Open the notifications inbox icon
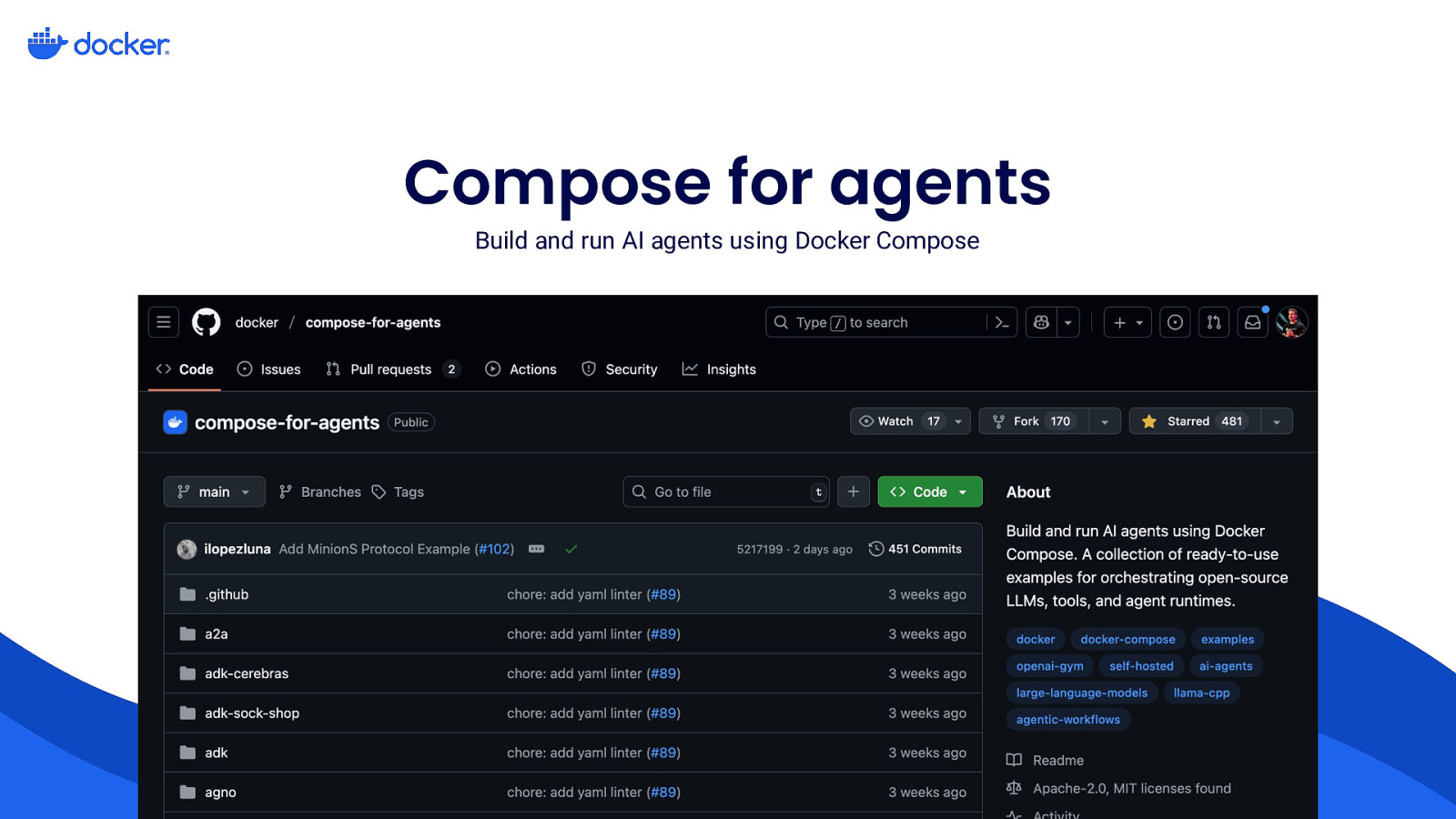Viewport: 1456px width, 819px height. click(x=1253, y=322)
